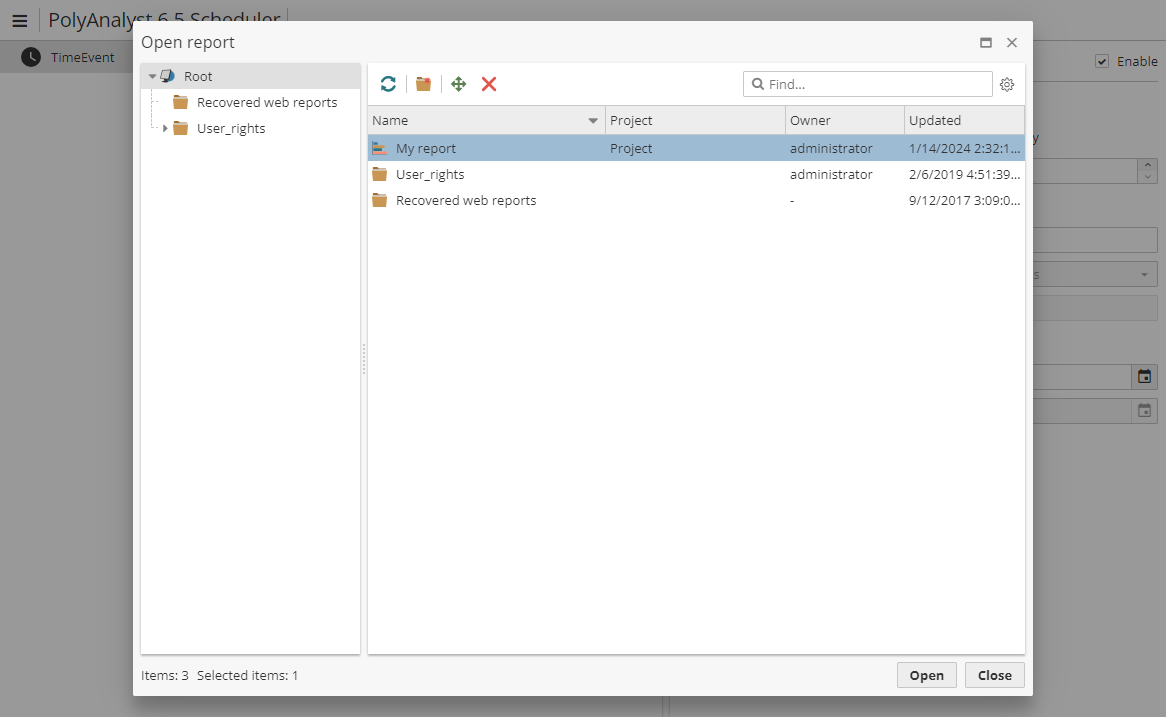The width and height of the screenshot is (1166, 717).
Task: Open the hamburger menu at top left
Action: (20, 21)
